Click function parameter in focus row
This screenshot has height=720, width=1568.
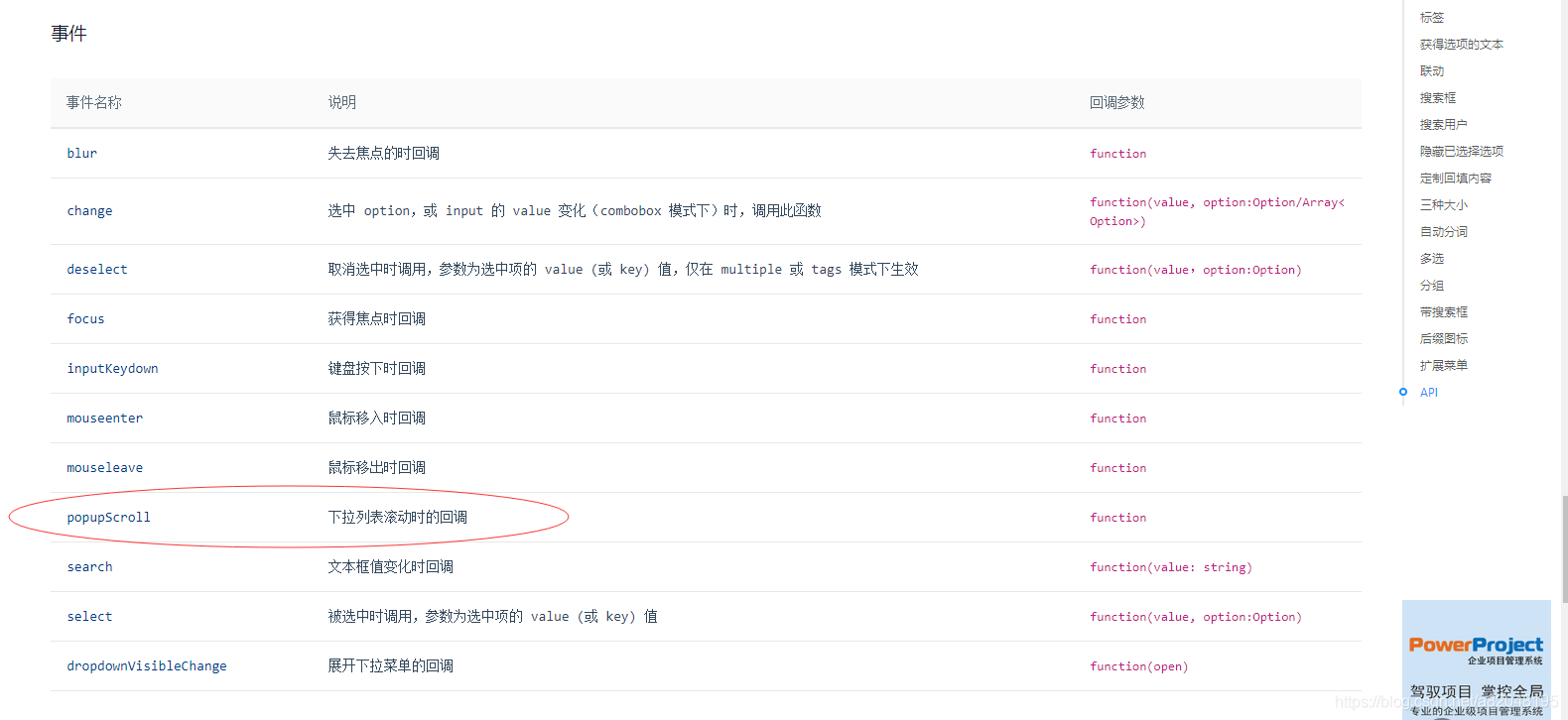[1117, 319]
